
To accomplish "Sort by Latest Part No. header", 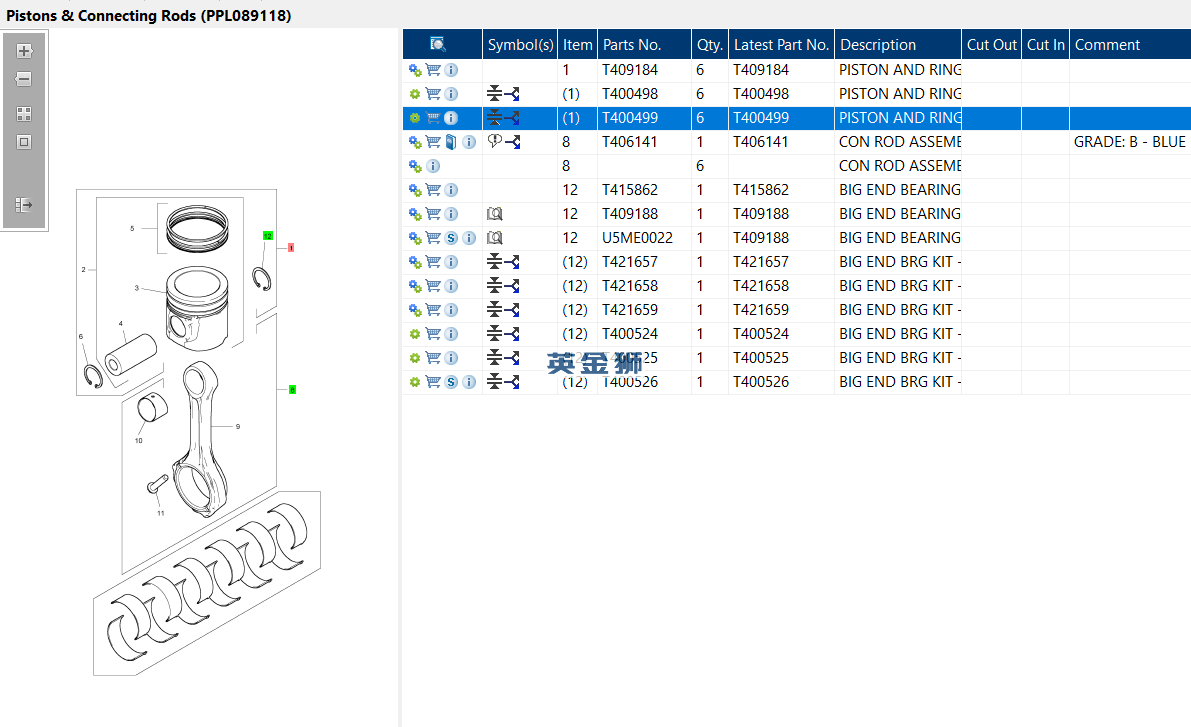I will pyautogui.click(x=781, y=44).
